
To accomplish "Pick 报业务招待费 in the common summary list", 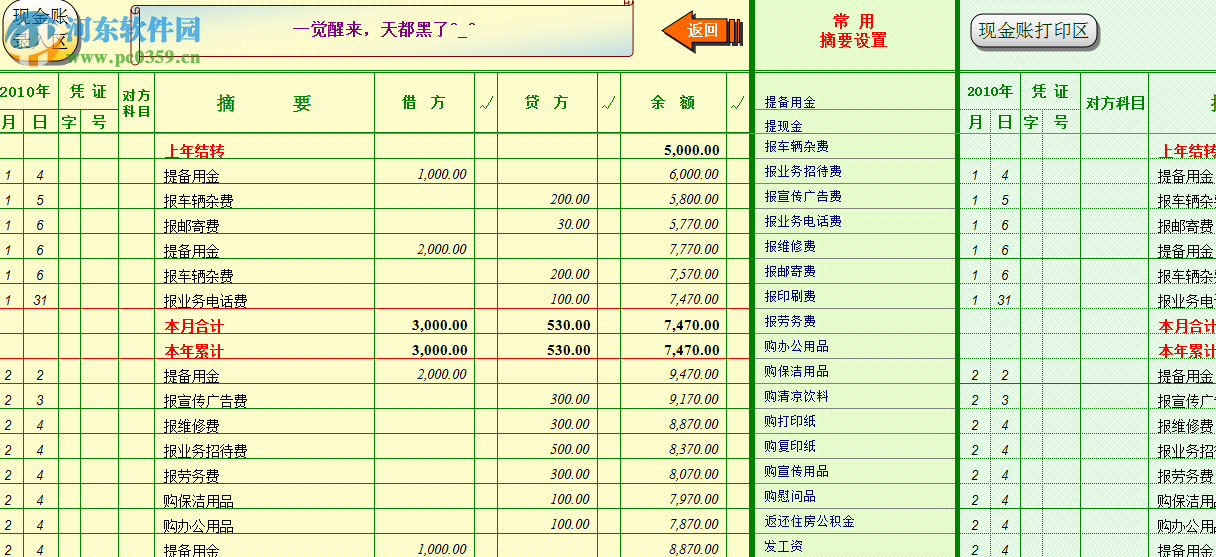I will pos(803,172).
